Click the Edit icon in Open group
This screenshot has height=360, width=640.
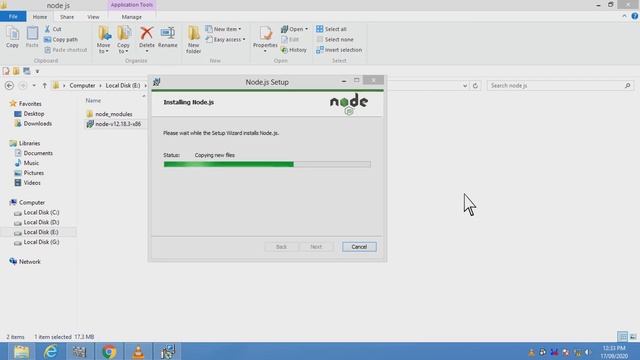[x=284, y=40]
